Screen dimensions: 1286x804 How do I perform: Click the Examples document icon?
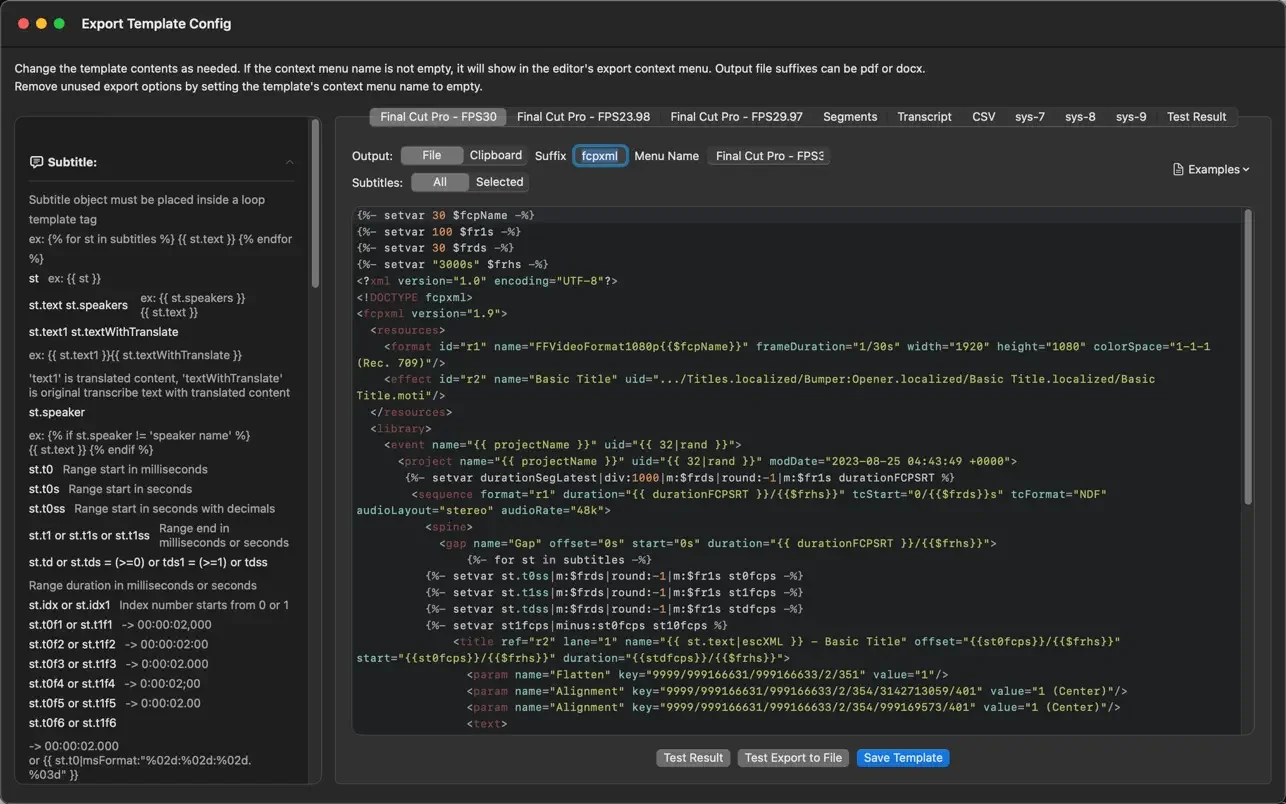pyautogui.click(x=1179, y=170)
